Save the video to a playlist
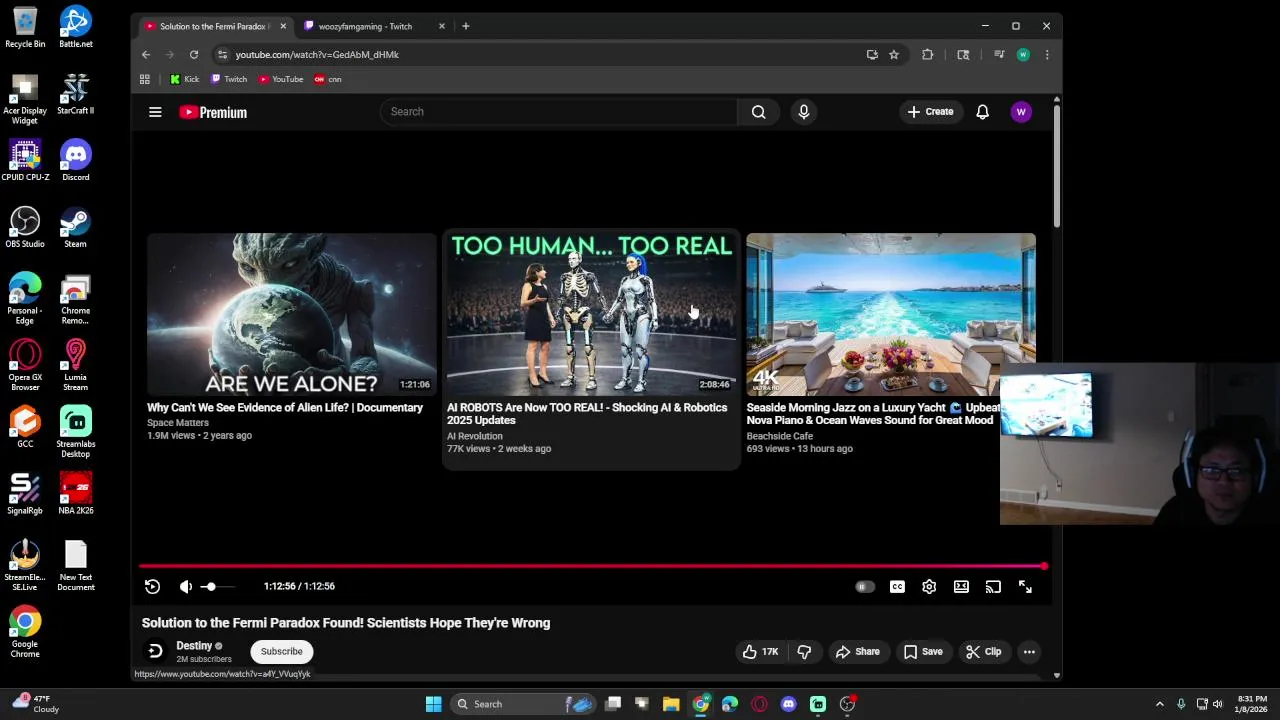Image resolution: width=1280 pixels, height=720 pixels. click(x=922, y=652)
